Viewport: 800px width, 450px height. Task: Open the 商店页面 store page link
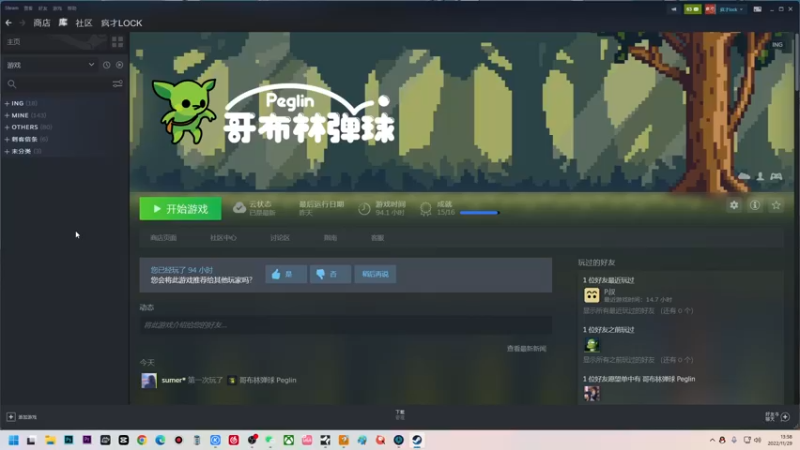click(x=163, y=238)
